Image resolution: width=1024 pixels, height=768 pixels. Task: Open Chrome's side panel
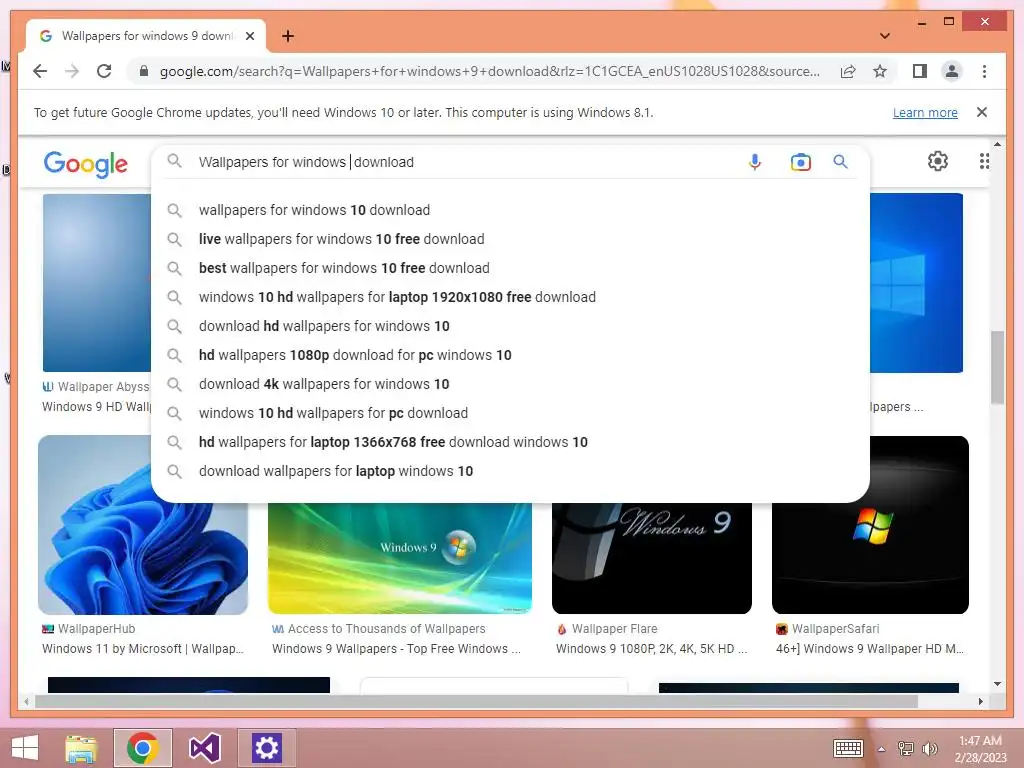(x=920, y=71)
